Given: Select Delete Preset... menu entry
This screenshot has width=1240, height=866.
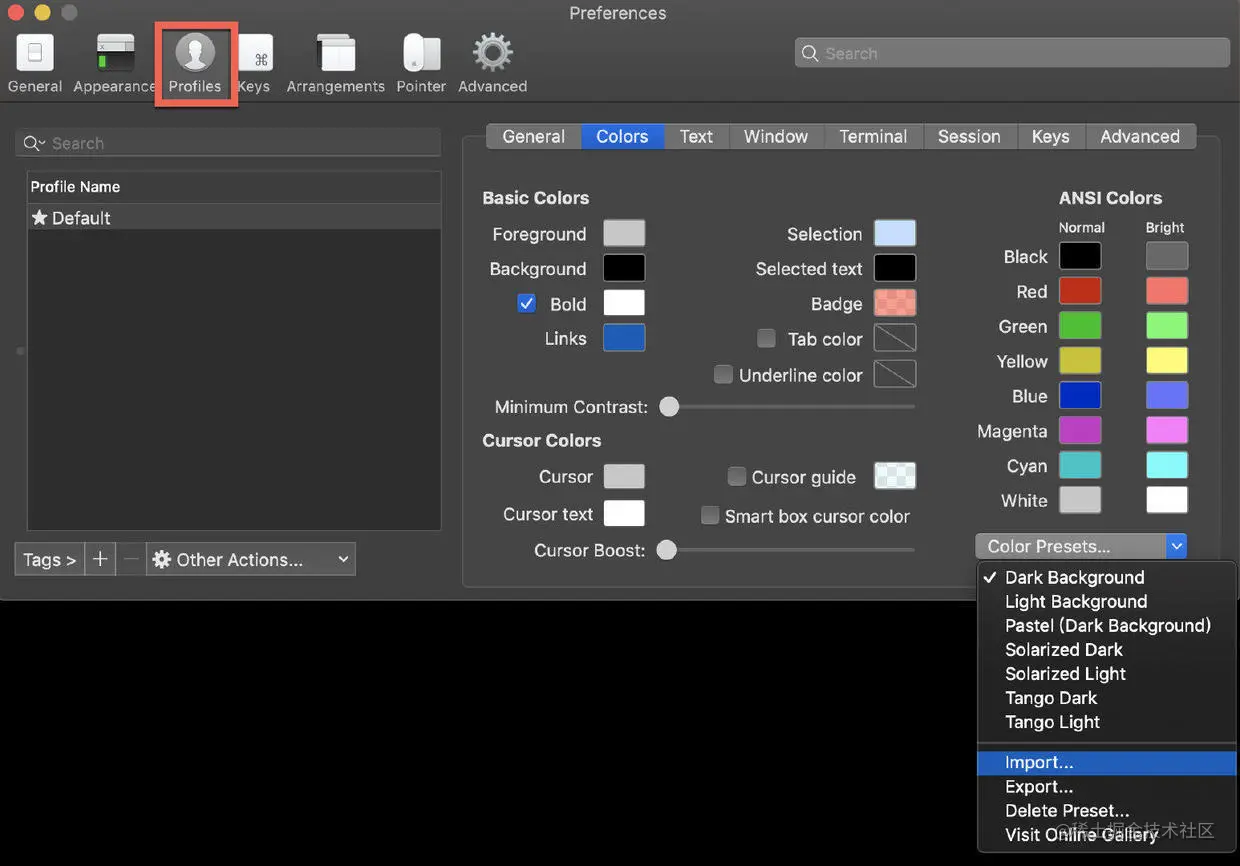Looking at the screenshot, I should pyautogui.click(x=1107, y=810).
